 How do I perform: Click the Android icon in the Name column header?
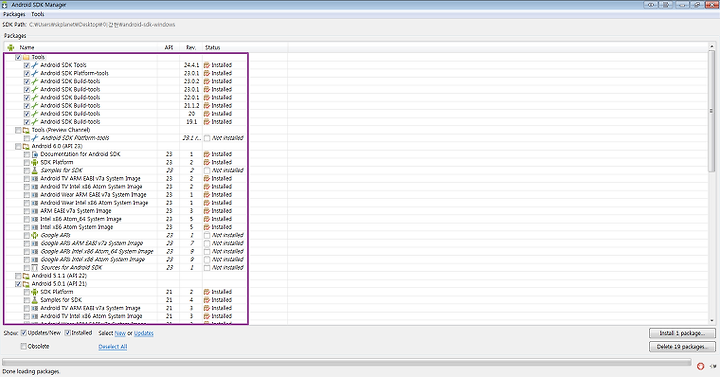(11, 47)
